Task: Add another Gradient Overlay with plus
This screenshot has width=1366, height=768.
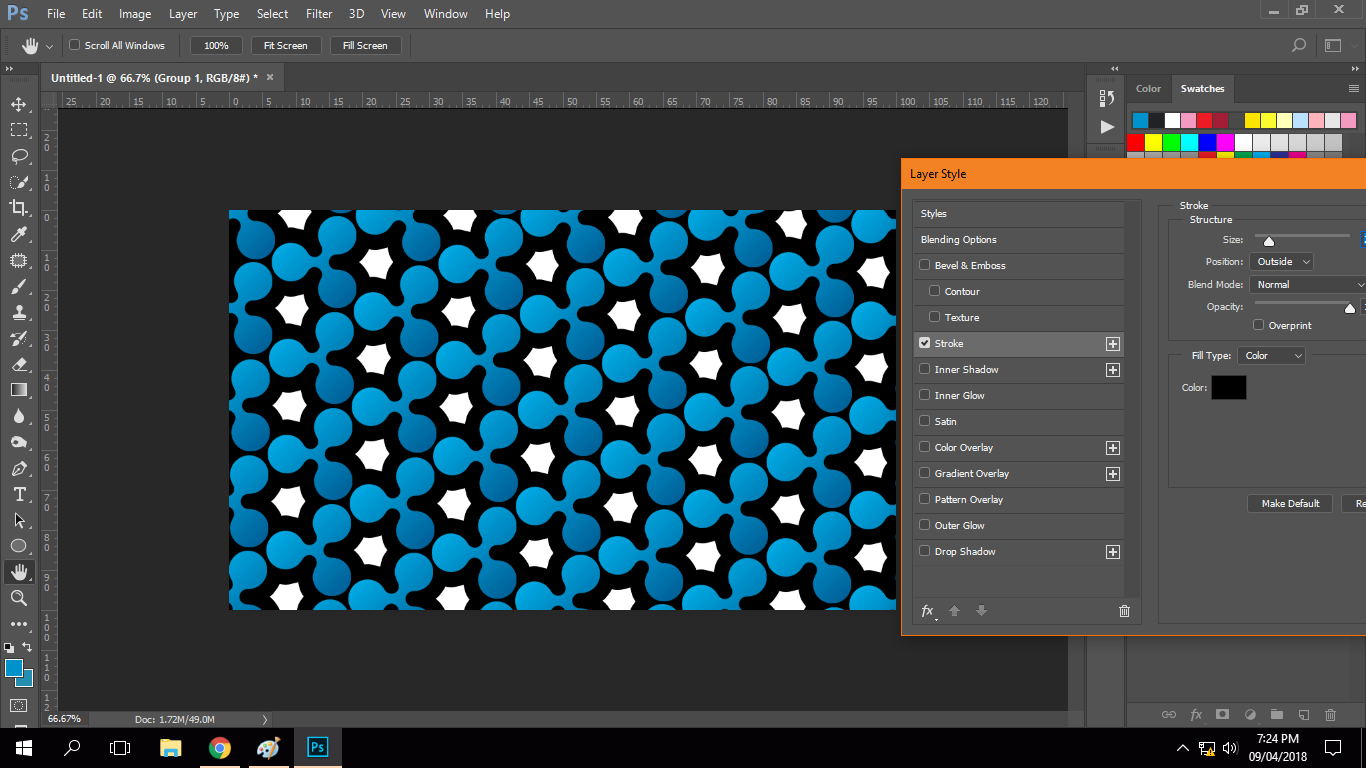Action: click(1112, 474)
